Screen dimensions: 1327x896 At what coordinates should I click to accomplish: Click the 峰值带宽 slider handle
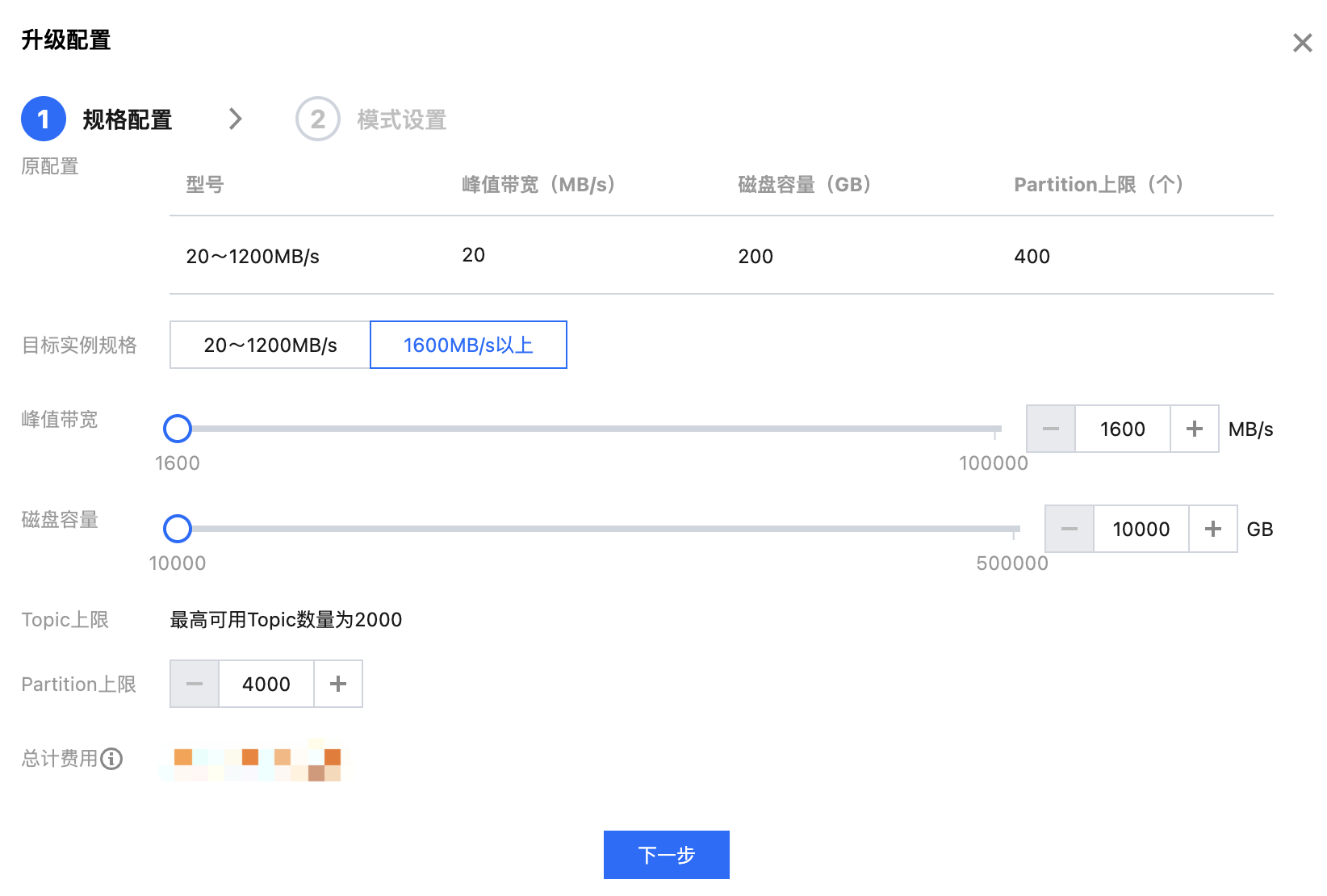coord(178,429)
